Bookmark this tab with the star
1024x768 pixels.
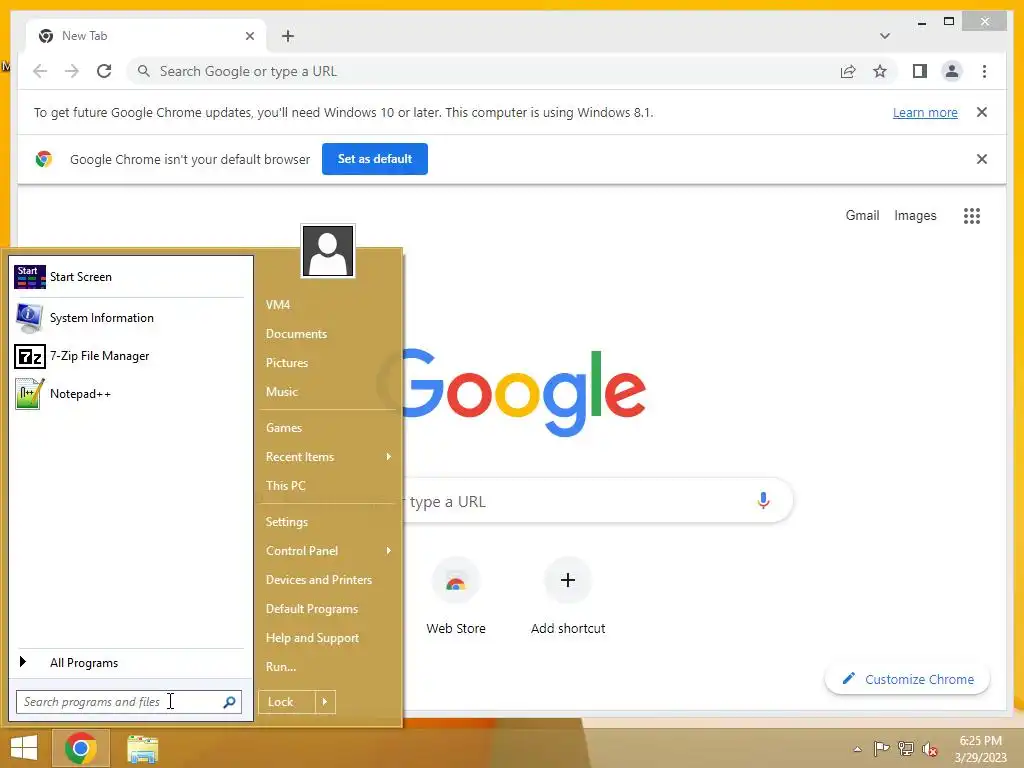[880, 71]
